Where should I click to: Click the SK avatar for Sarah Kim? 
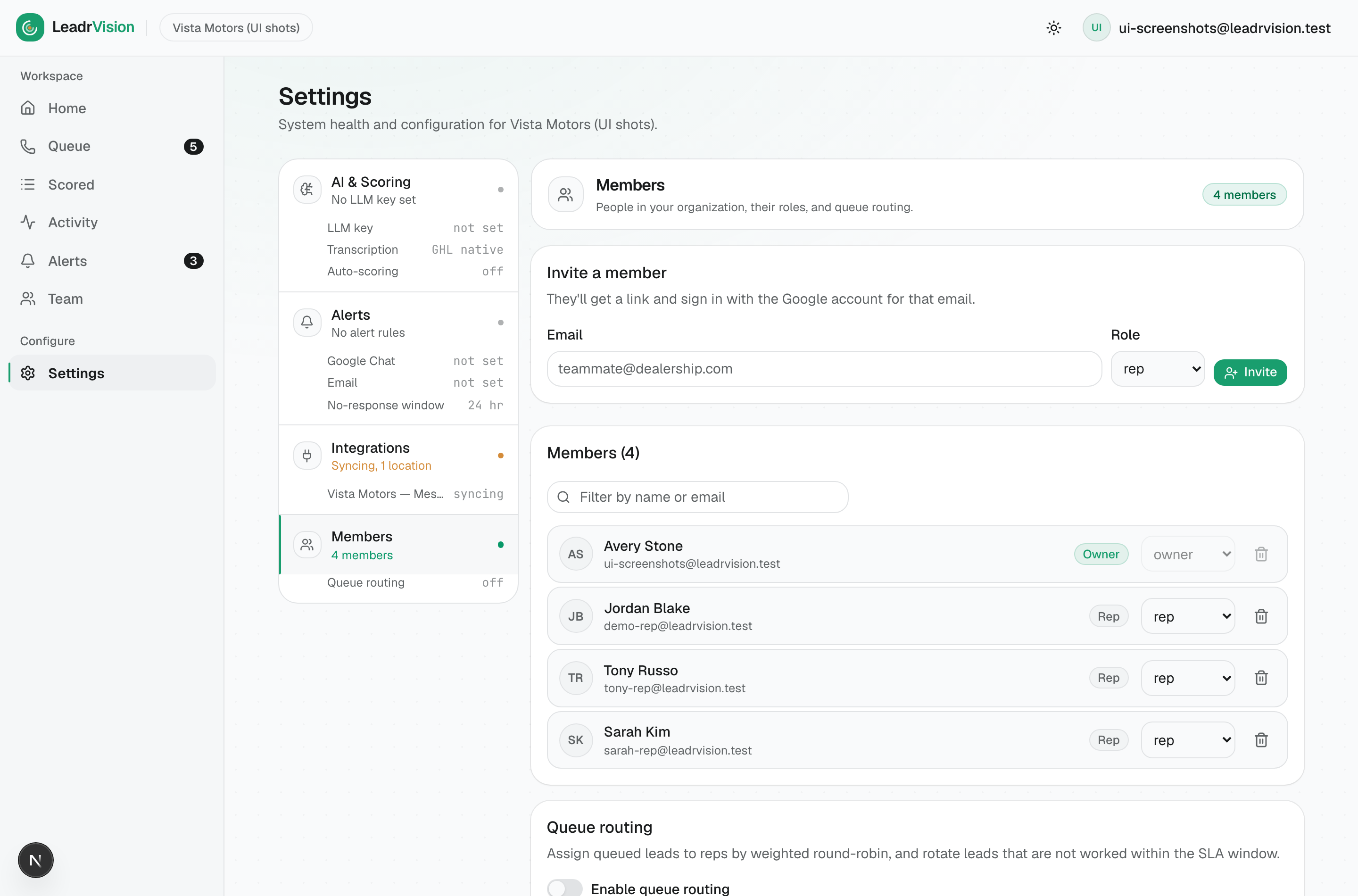coord(576,740)
